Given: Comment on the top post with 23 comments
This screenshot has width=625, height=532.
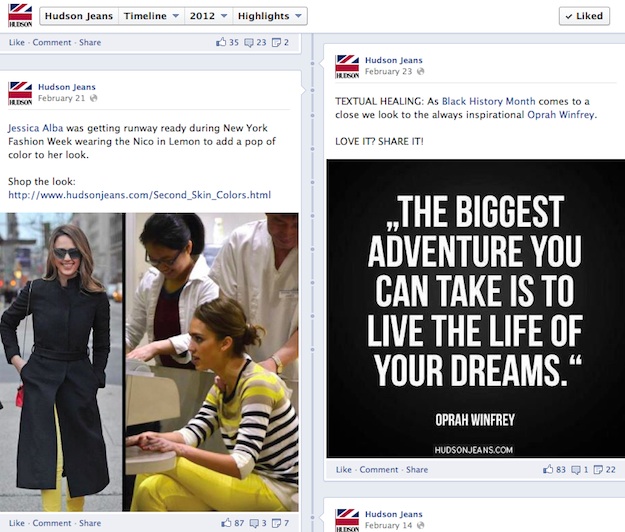Looking at the screenshot, I should point(52,42).
